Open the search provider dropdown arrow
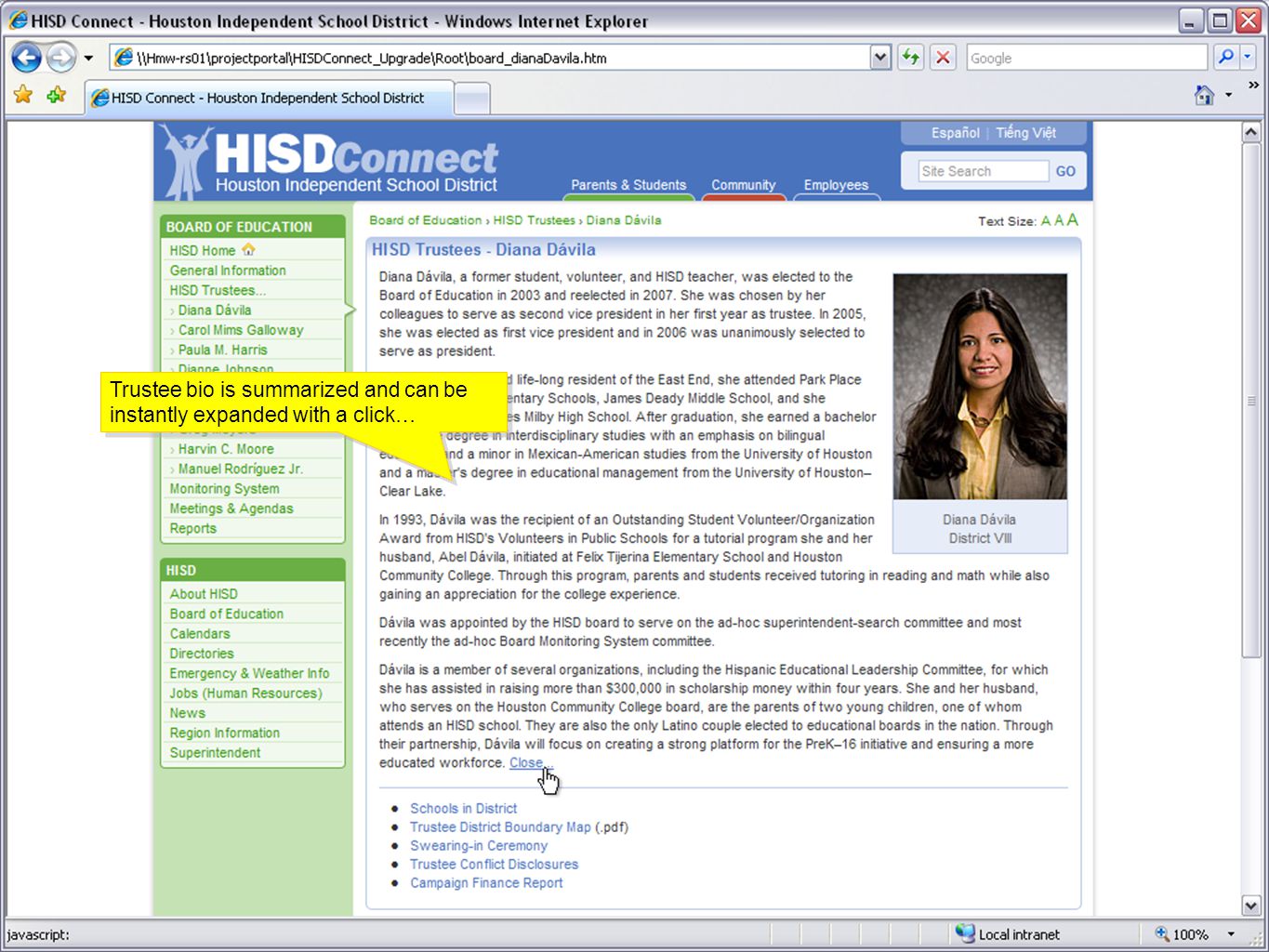1269x952 pixels. tap(1248, 58)
